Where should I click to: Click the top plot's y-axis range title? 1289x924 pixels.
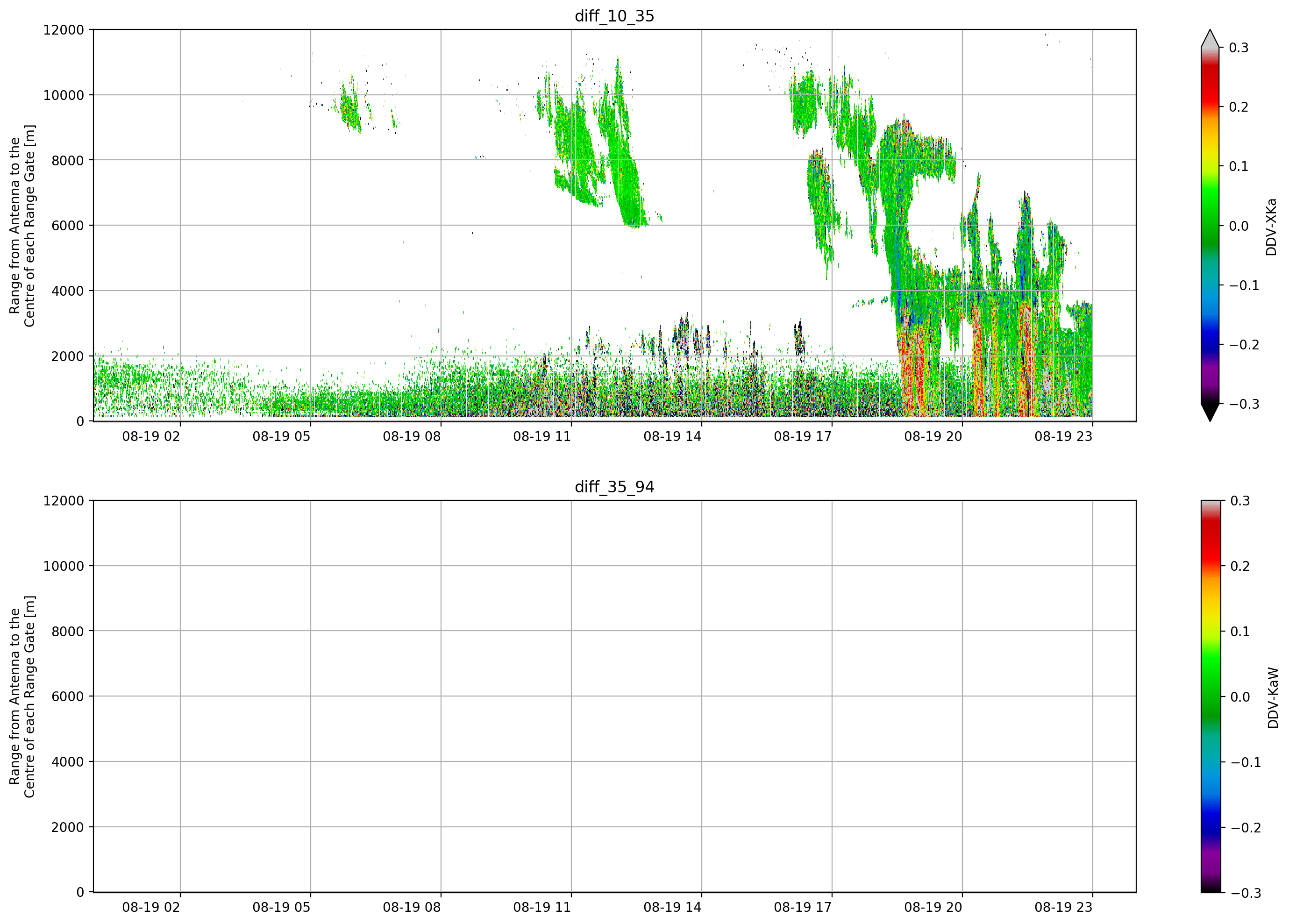(x=22, y=226)
